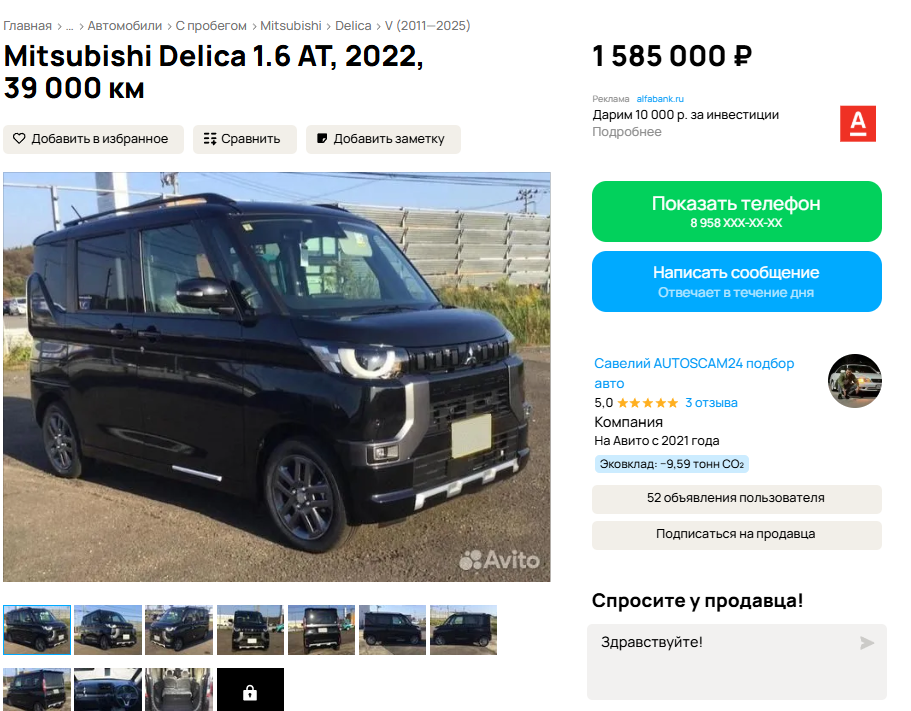Click the compare list icon
911x711 pixels.
tap(210, 139)
